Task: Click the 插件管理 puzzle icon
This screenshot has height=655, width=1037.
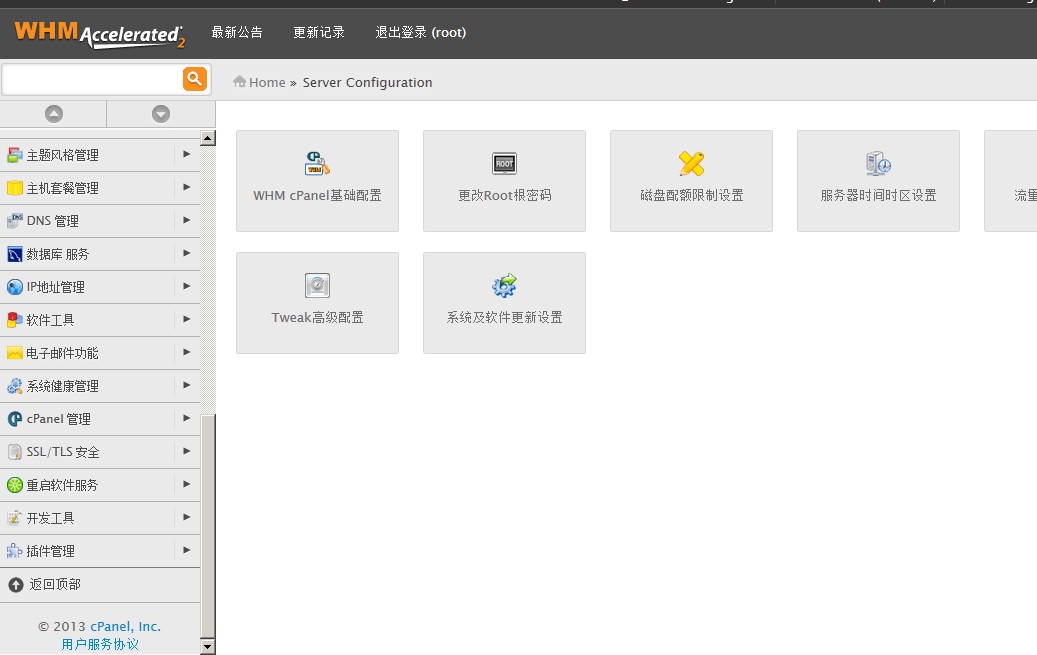Action: (15, 551)
